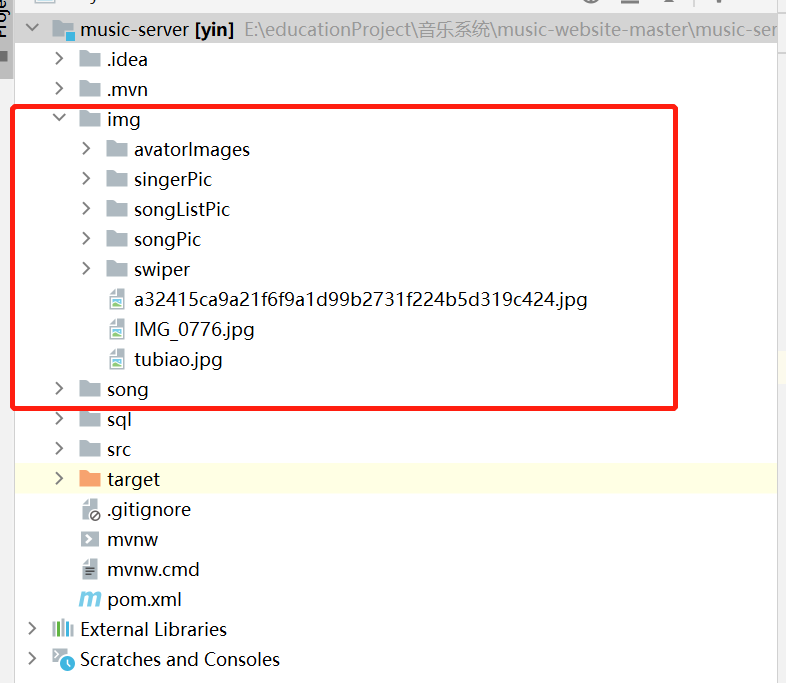786x683 pixels.
Task: Click the a32415ca9a21 jpg image file icon
Action: click(117, 299)
